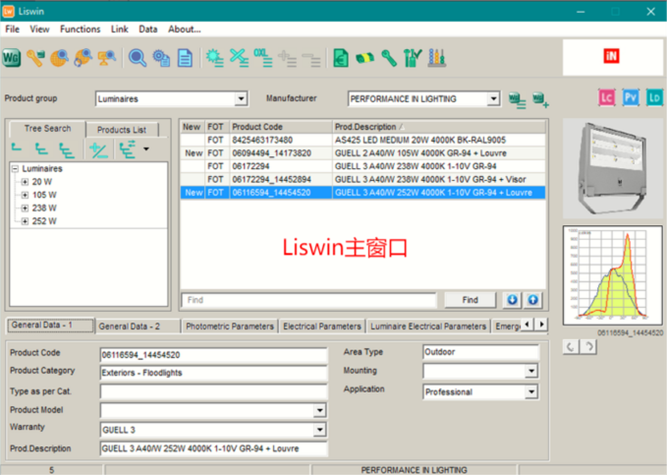Click the green sun list toolbar icon

[x=215, y=57]
